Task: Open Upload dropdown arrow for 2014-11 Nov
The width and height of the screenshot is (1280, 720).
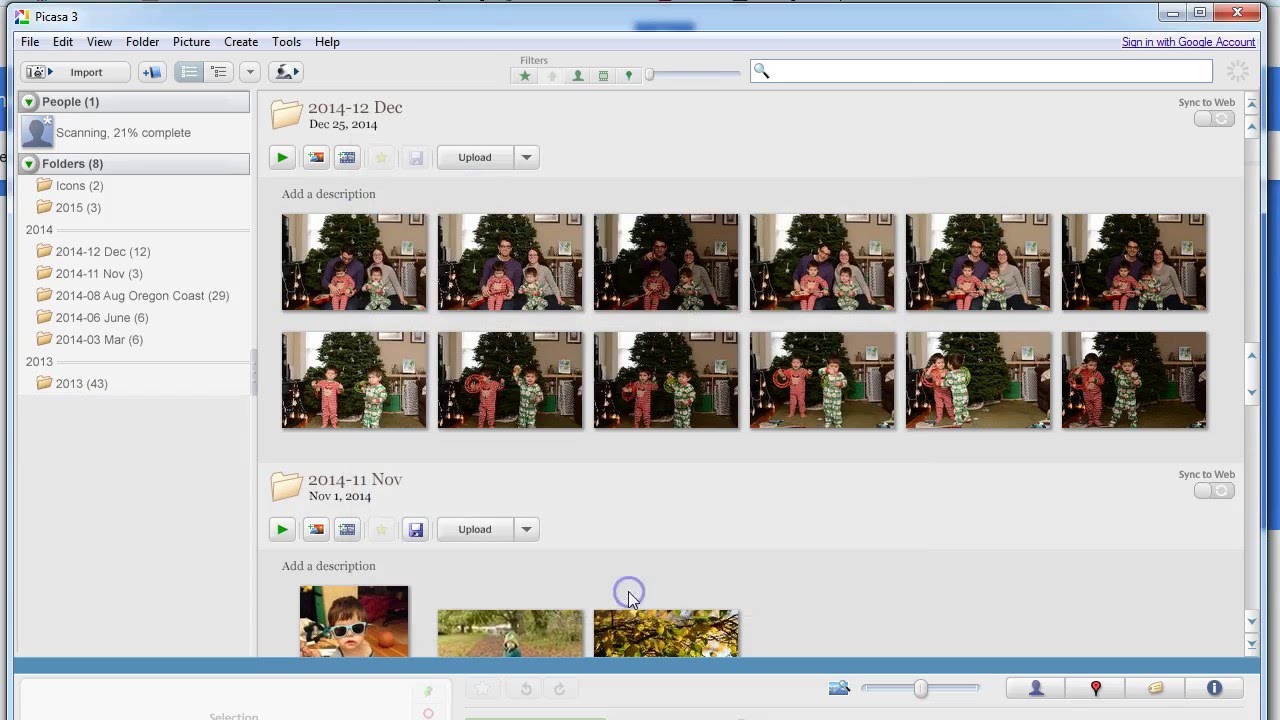Action: [526, 529]
